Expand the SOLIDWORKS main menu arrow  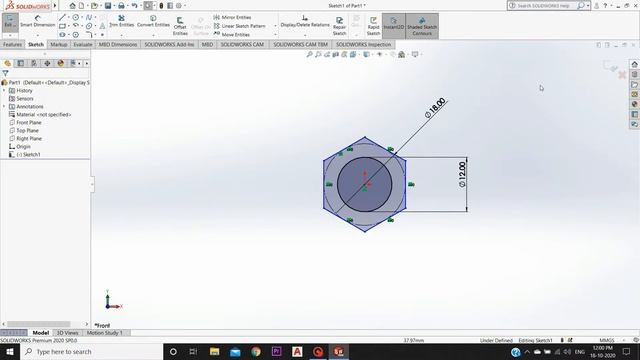tap(55, 6)
